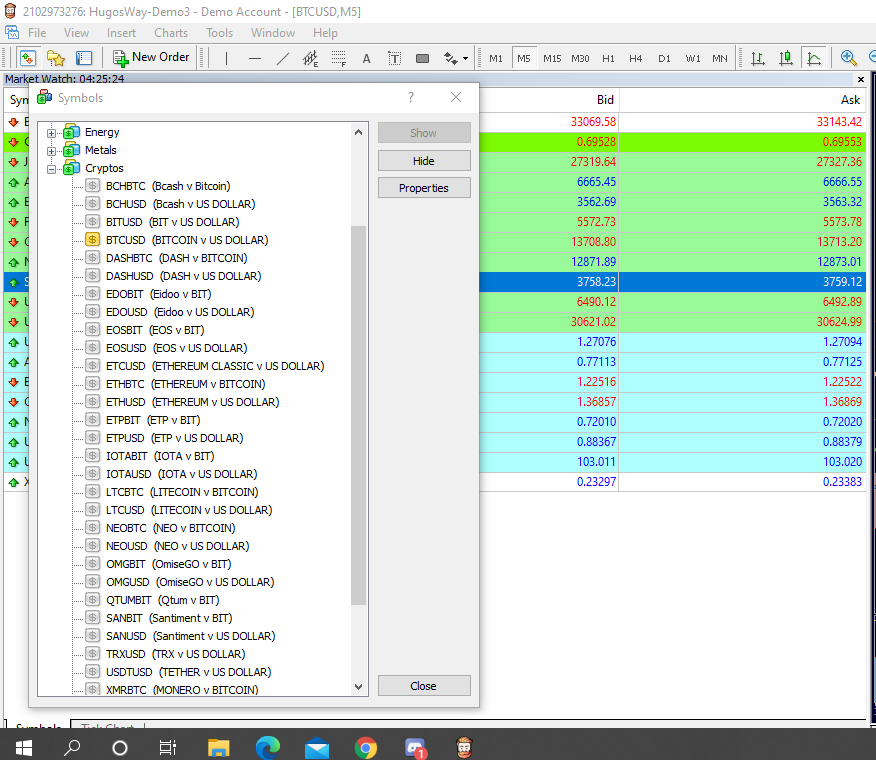Select the text label tool
Image resolution: width=876 pixels, height=760 pixels.
pyautogui.click(x=366, y=58)
